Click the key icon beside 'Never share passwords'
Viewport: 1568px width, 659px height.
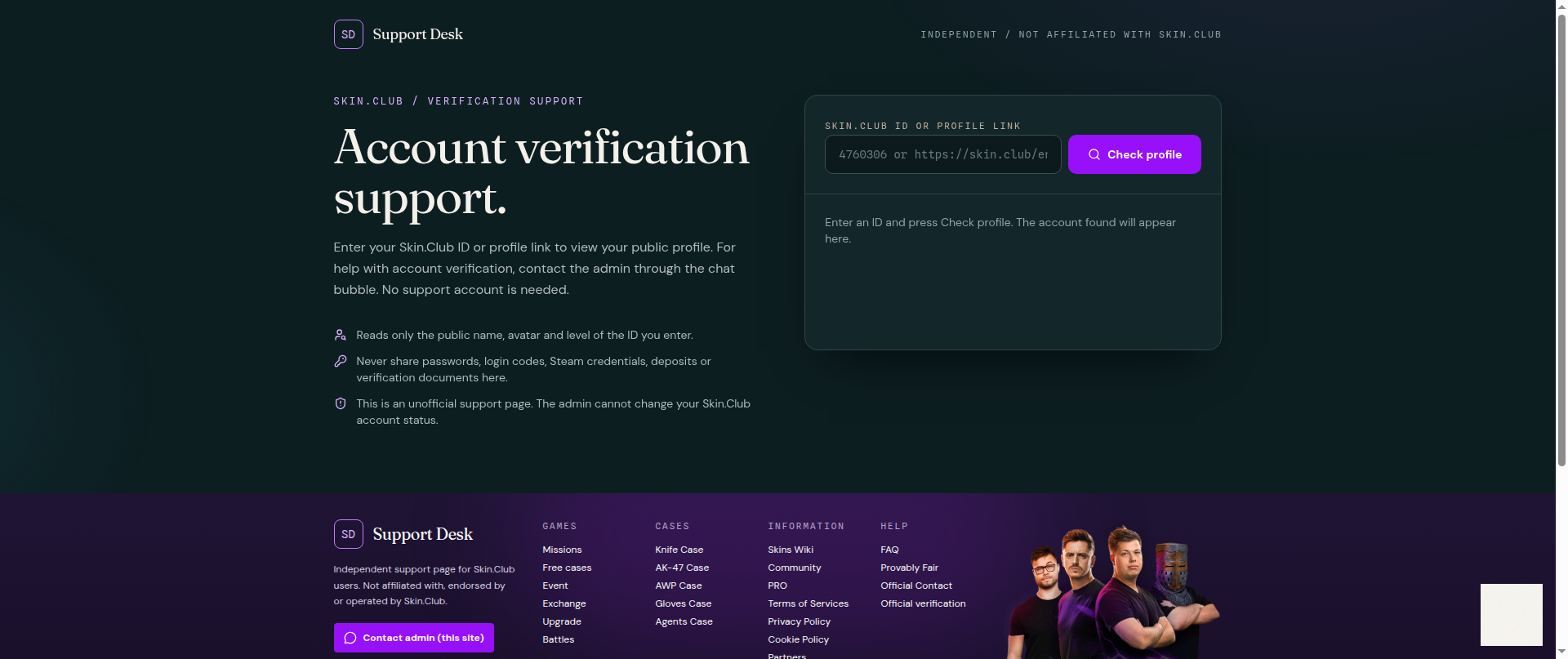coord(341,361)
